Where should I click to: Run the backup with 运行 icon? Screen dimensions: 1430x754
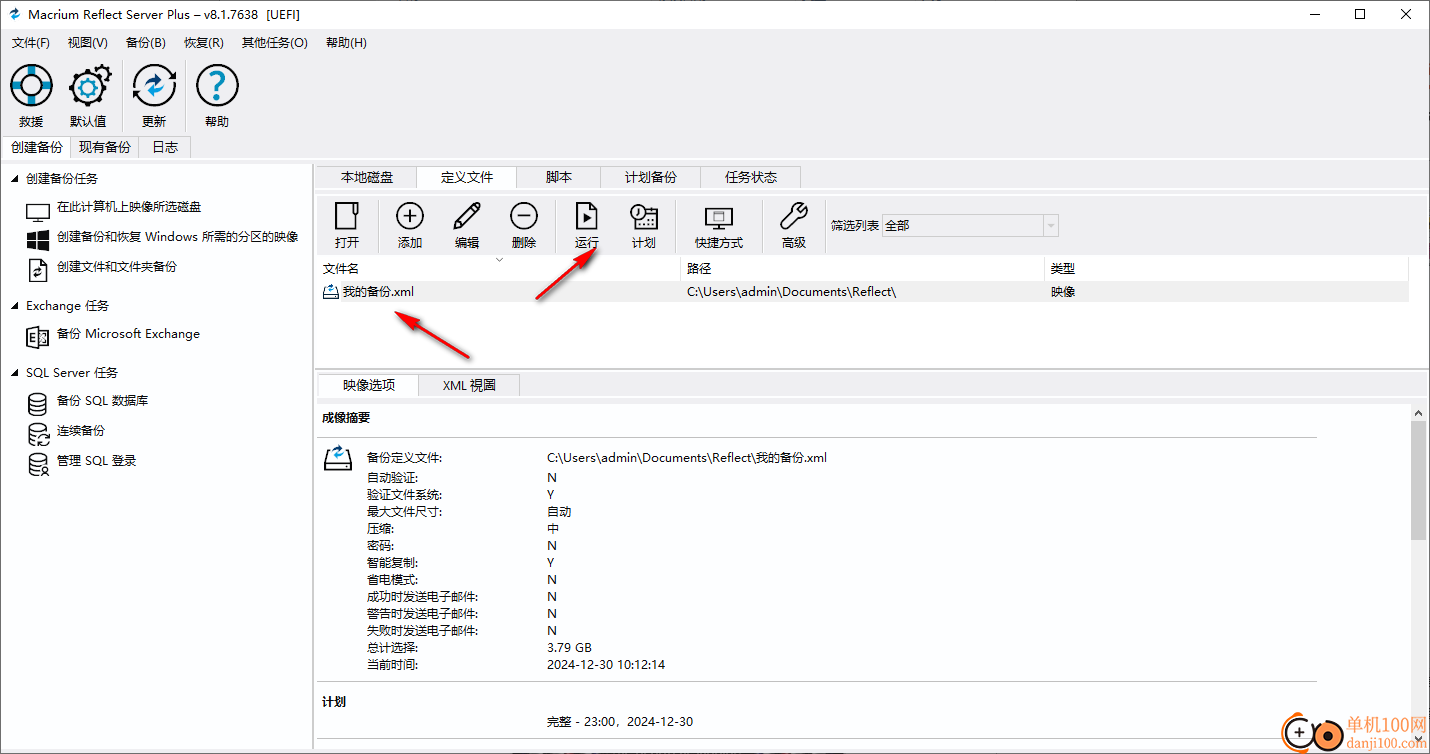tap(587, 216)
